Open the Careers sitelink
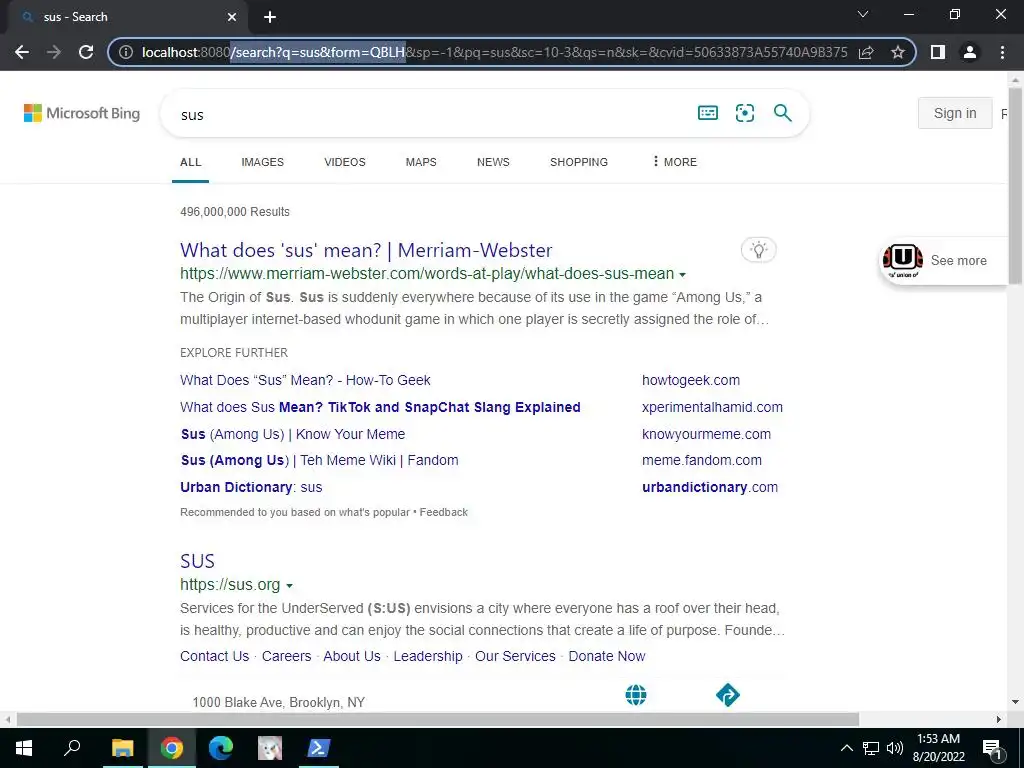Image resolution: width=1024 pixels, height=768 pixels. pyautogui.click(x=286, y=656)
